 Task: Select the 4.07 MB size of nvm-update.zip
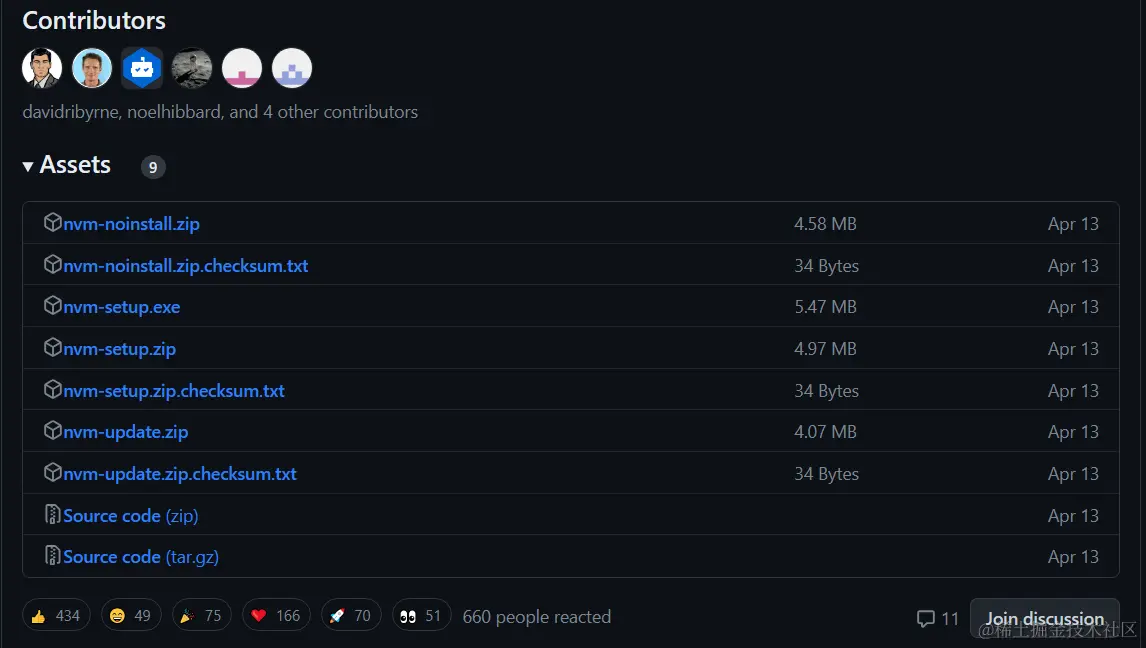click(x=825, y=432)
